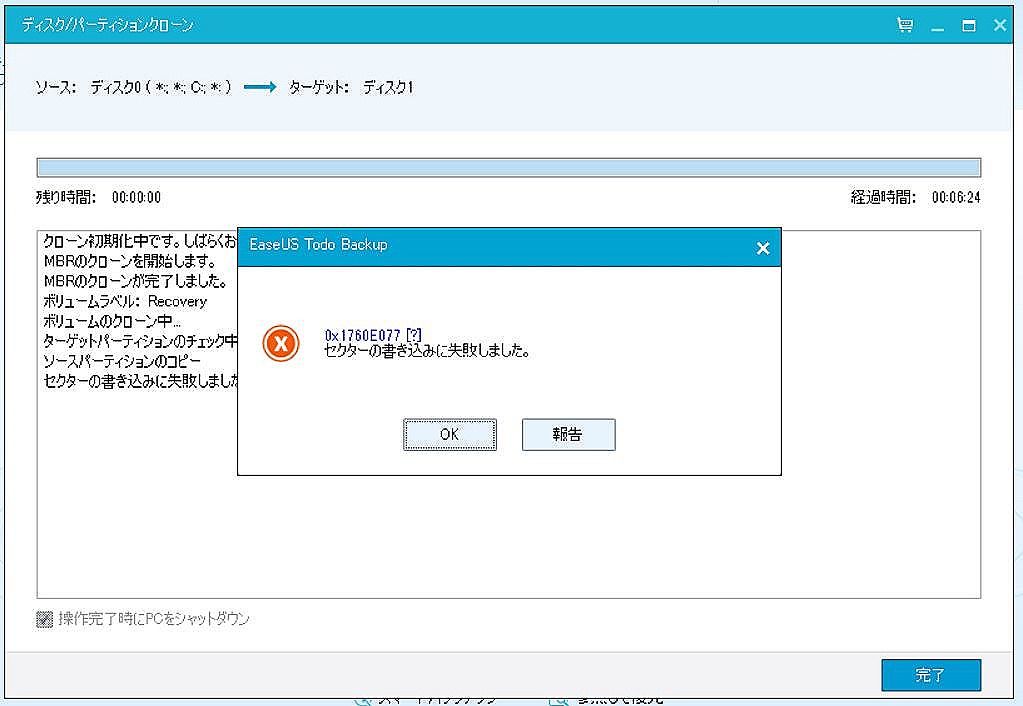Image resolution: width=1023 pixels, height=706 pixels.
Task: Click OK in the error dialog
Action: click(x=450, y=435)
